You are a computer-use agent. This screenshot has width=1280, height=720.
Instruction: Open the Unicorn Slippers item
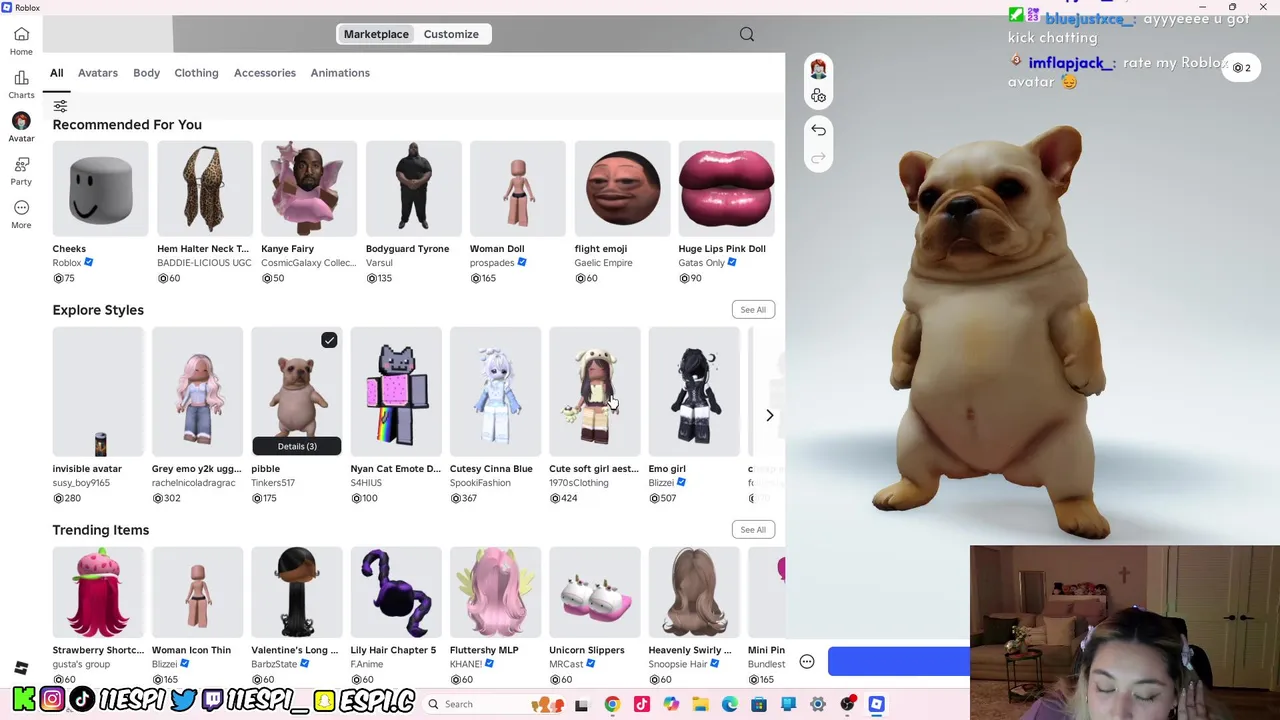click(594, 592)
